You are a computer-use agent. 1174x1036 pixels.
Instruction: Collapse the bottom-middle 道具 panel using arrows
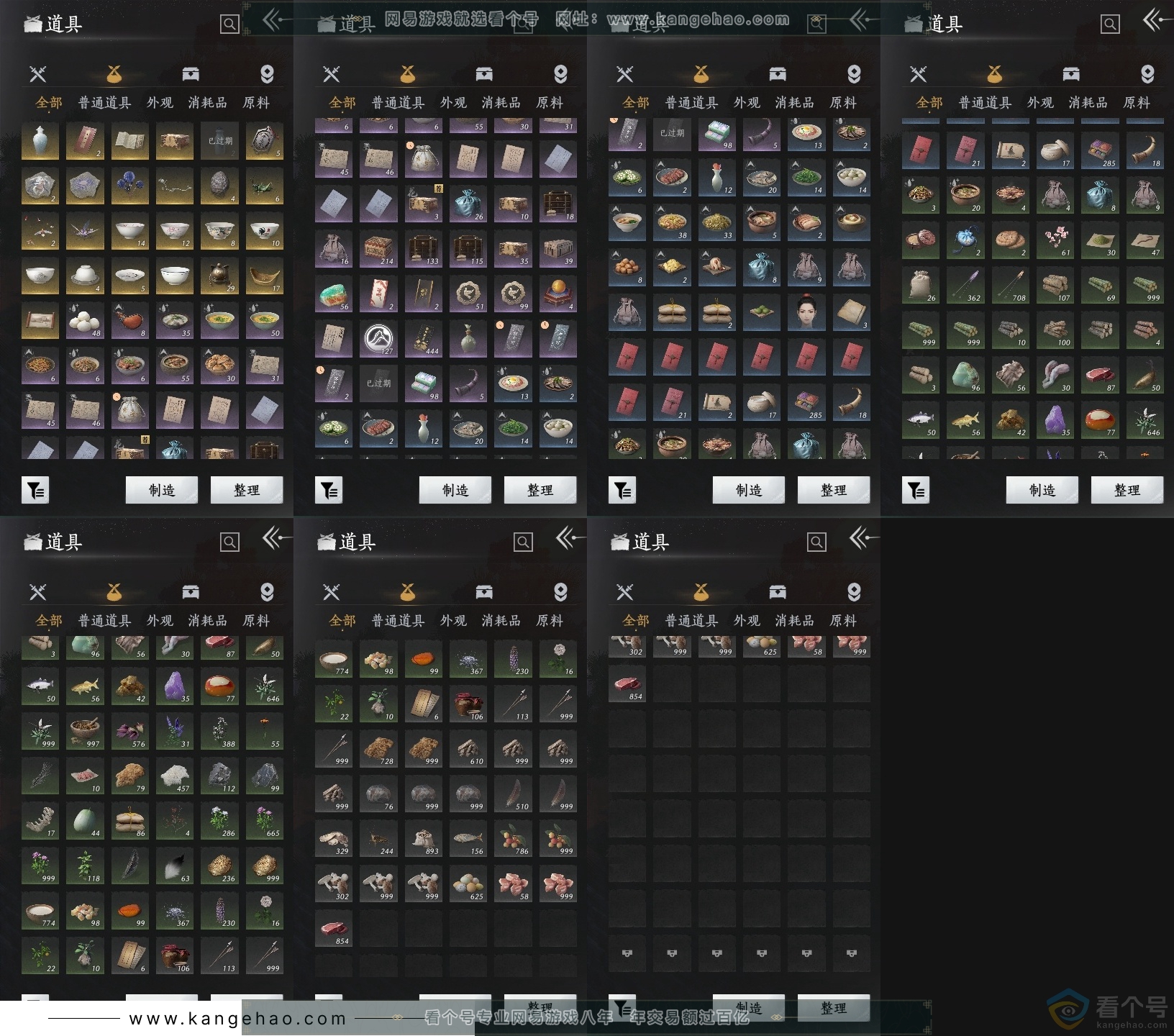click(x=569, y=537)
